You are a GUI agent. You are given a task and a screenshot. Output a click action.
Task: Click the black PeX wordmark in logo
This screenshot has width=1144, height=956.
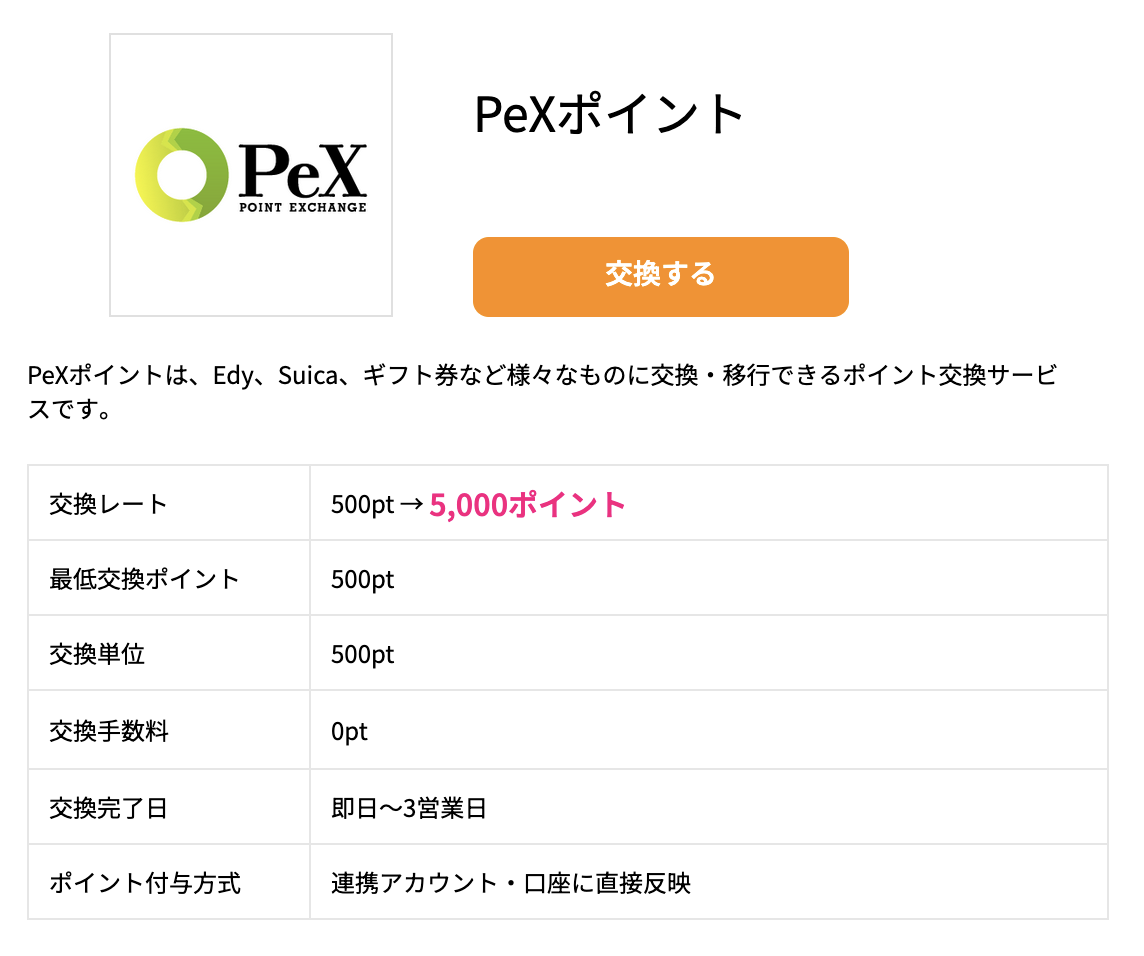point(303,171)
